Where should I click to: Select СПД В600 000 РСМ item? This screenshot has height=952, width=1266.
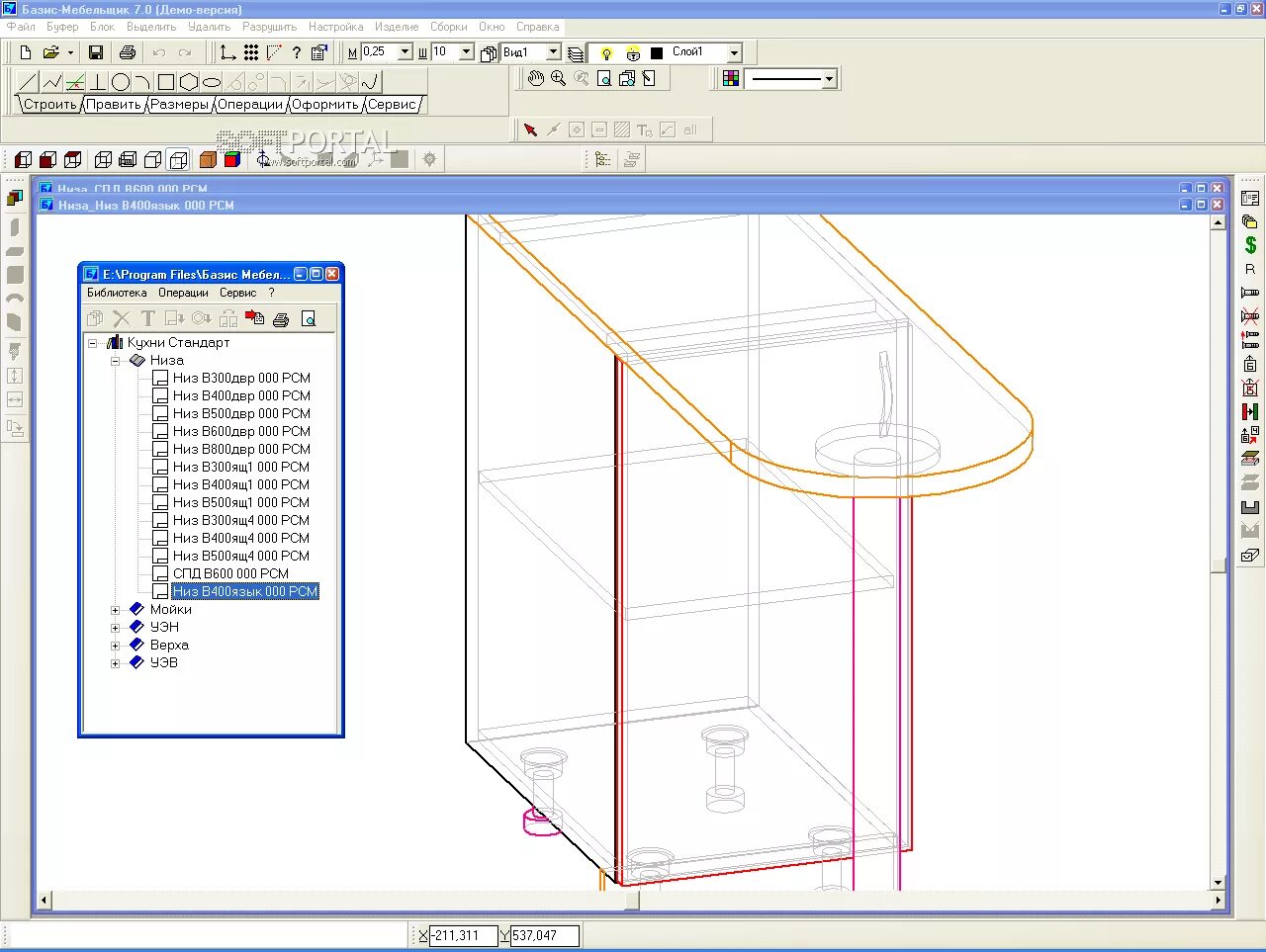(230, 573)
